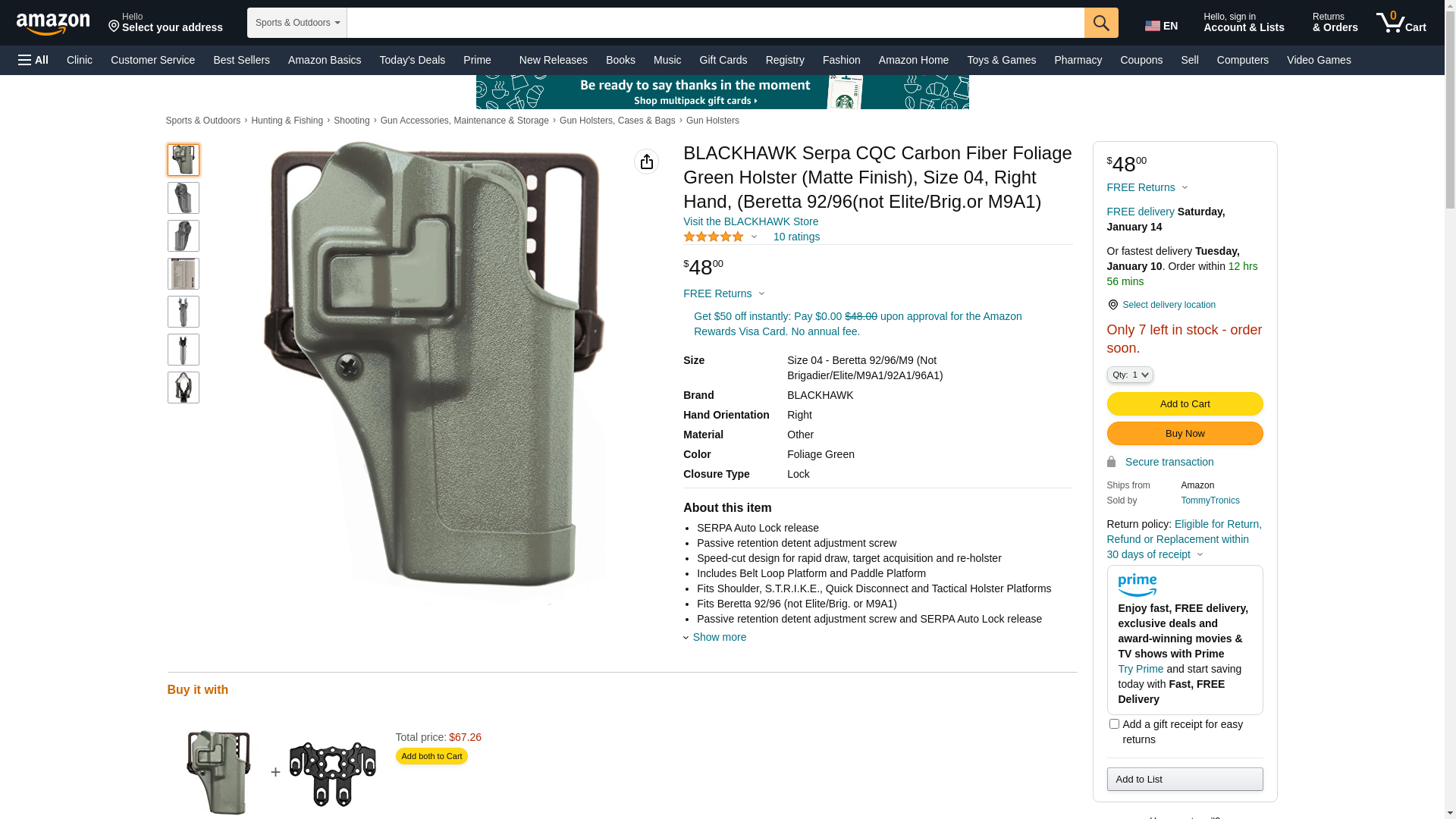Open the shopping cart icon
Viewport: 1456px width, 819px height.
[x=1401, y=23]
